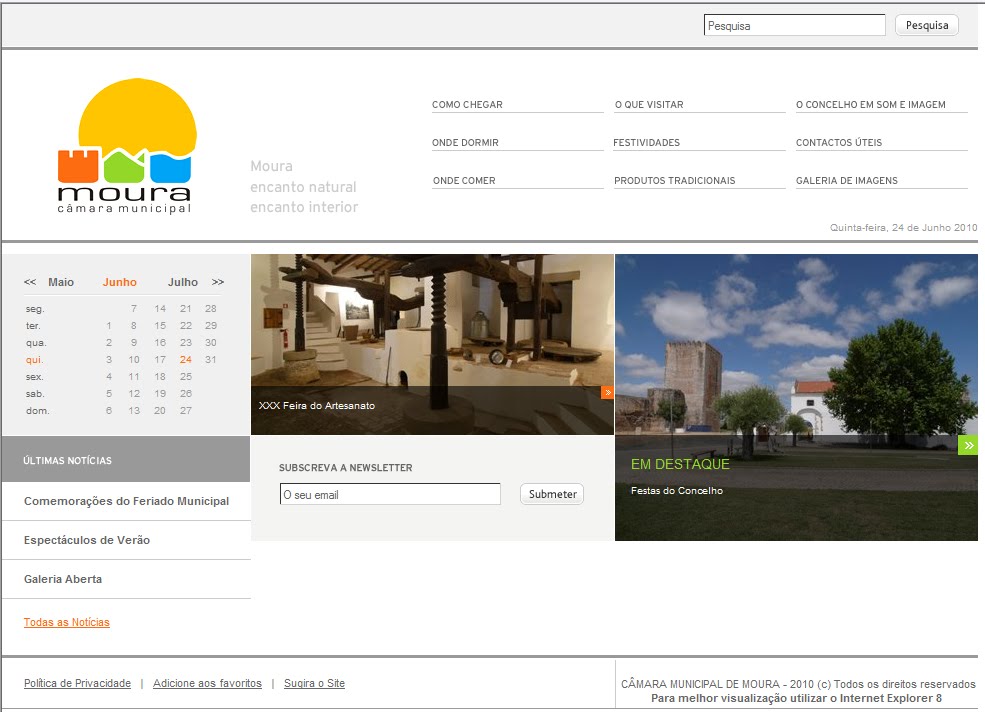This screenshot has width=985, height=712.
Task: Click Adicione aos favoritos footer link
Action: (x=207, y=683)
